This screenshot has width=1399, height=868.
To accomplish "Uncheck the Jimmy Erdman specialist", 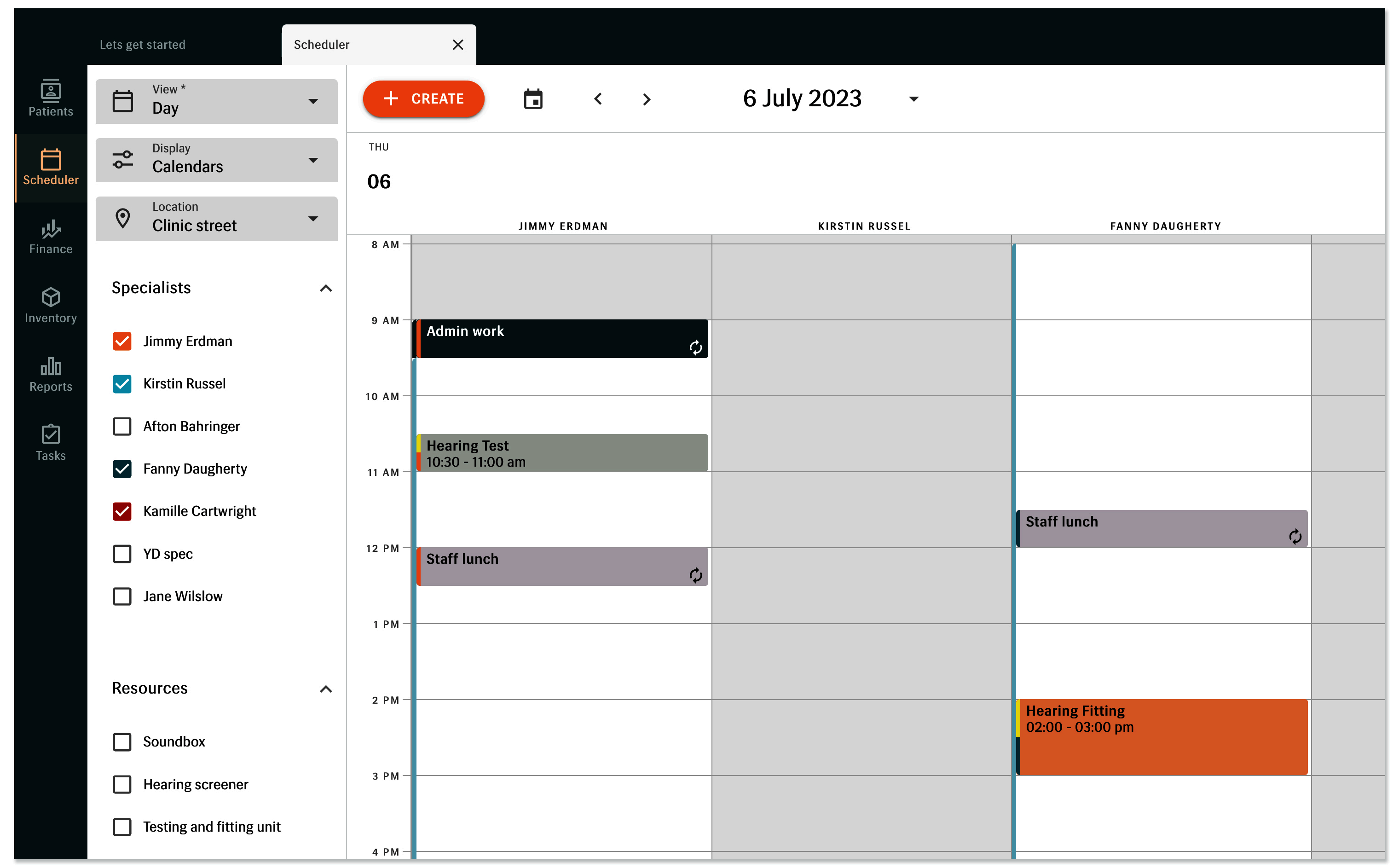I will [x=121, y=341].
